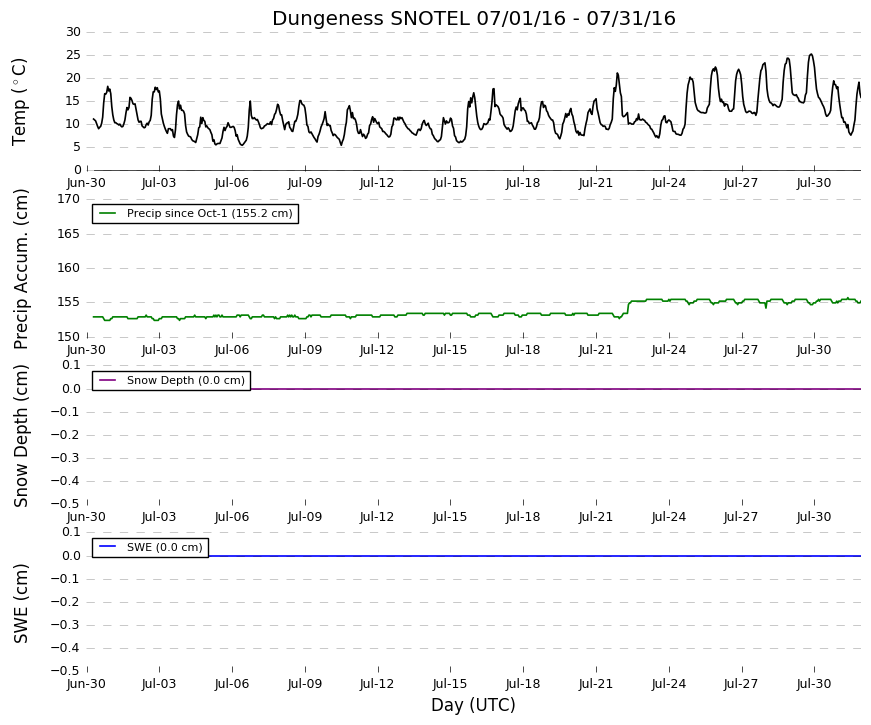Click Jul-09 tick under snow depth chart
This screenshot has height=725, width=871.
pyautogui.click(x=304, y=517)
